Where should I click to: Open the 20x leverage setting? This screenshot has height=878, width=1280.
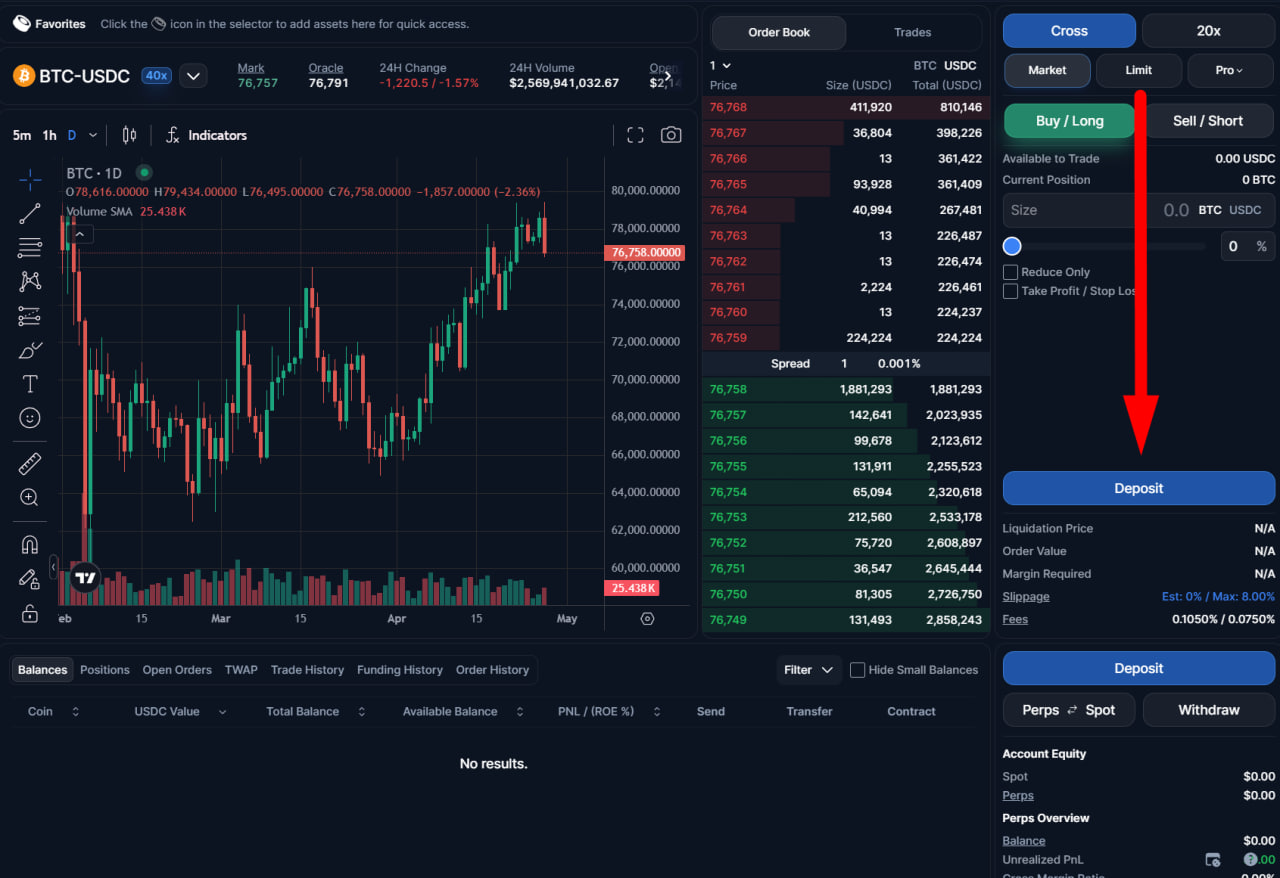[x=1208, y=31]
